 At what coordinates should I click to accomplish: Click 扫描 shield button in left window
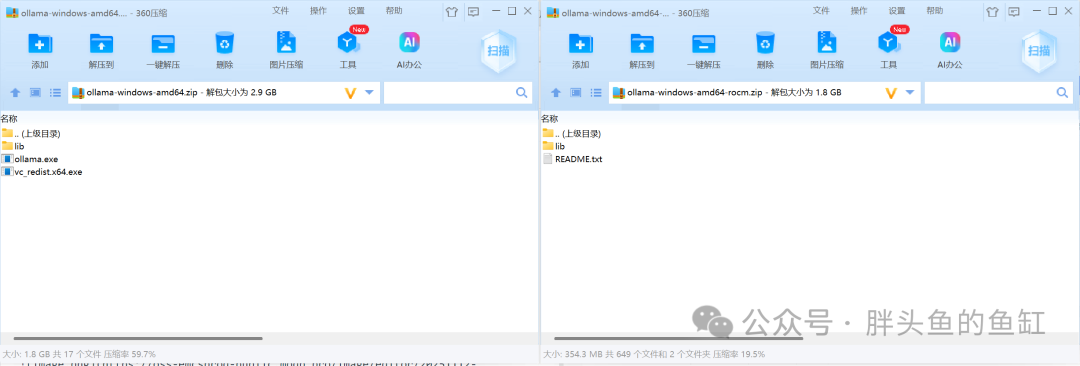(499, 50)
